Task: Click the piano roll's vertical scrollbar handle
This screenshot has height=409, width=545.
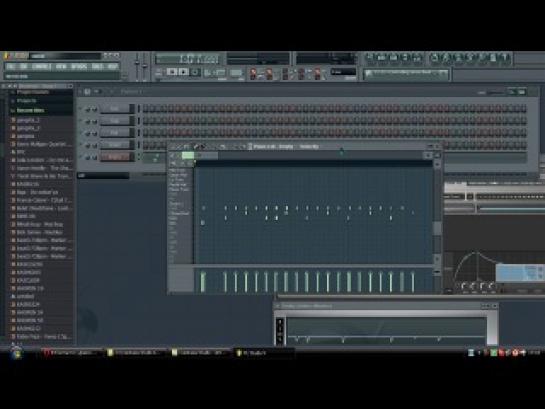Action: coord(438,228)
